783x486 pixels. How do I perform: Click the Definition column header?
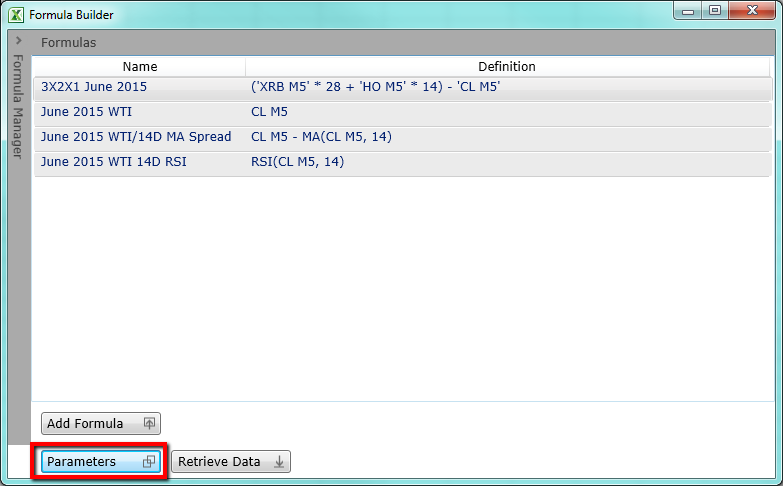point(506,66)
